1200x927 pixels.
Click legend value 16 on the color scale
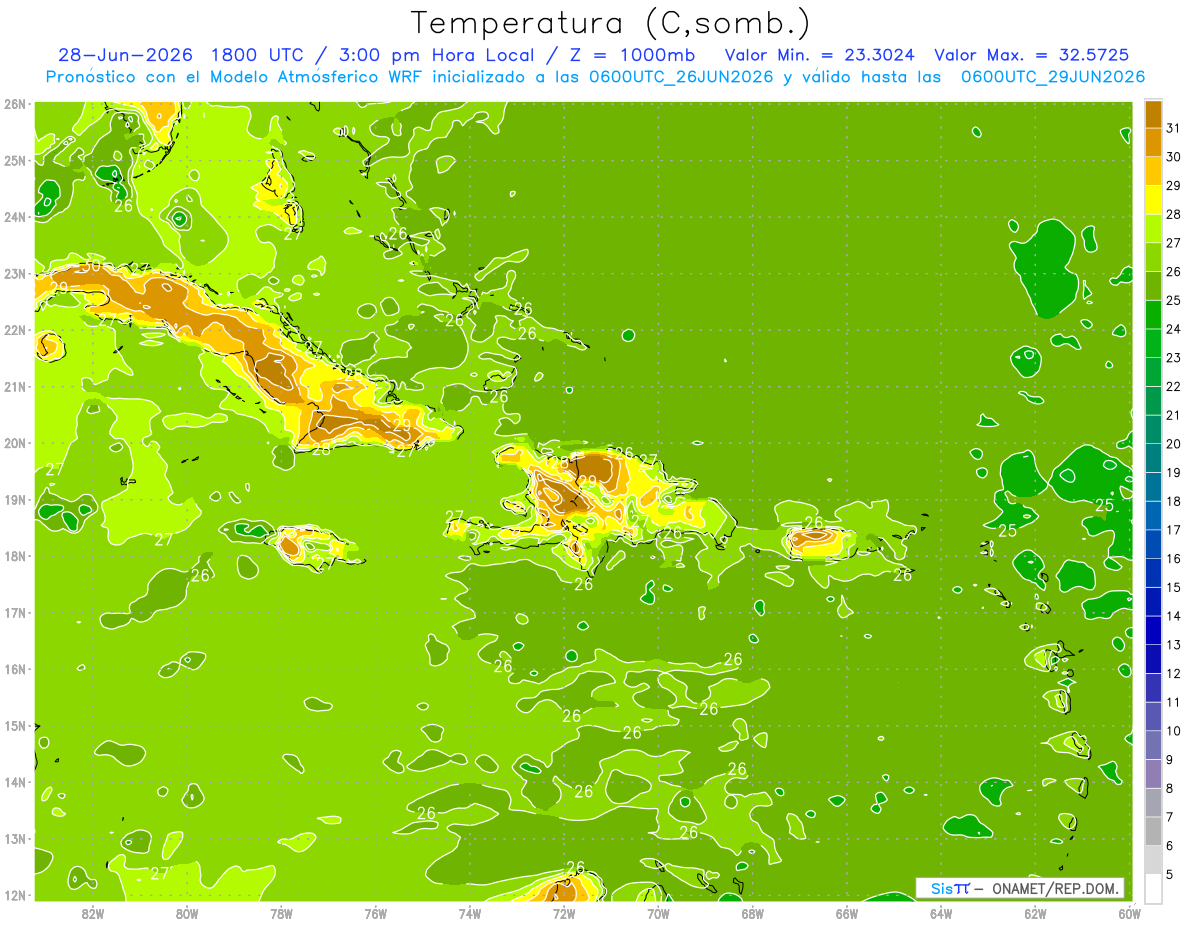[x=1174, y=559]
